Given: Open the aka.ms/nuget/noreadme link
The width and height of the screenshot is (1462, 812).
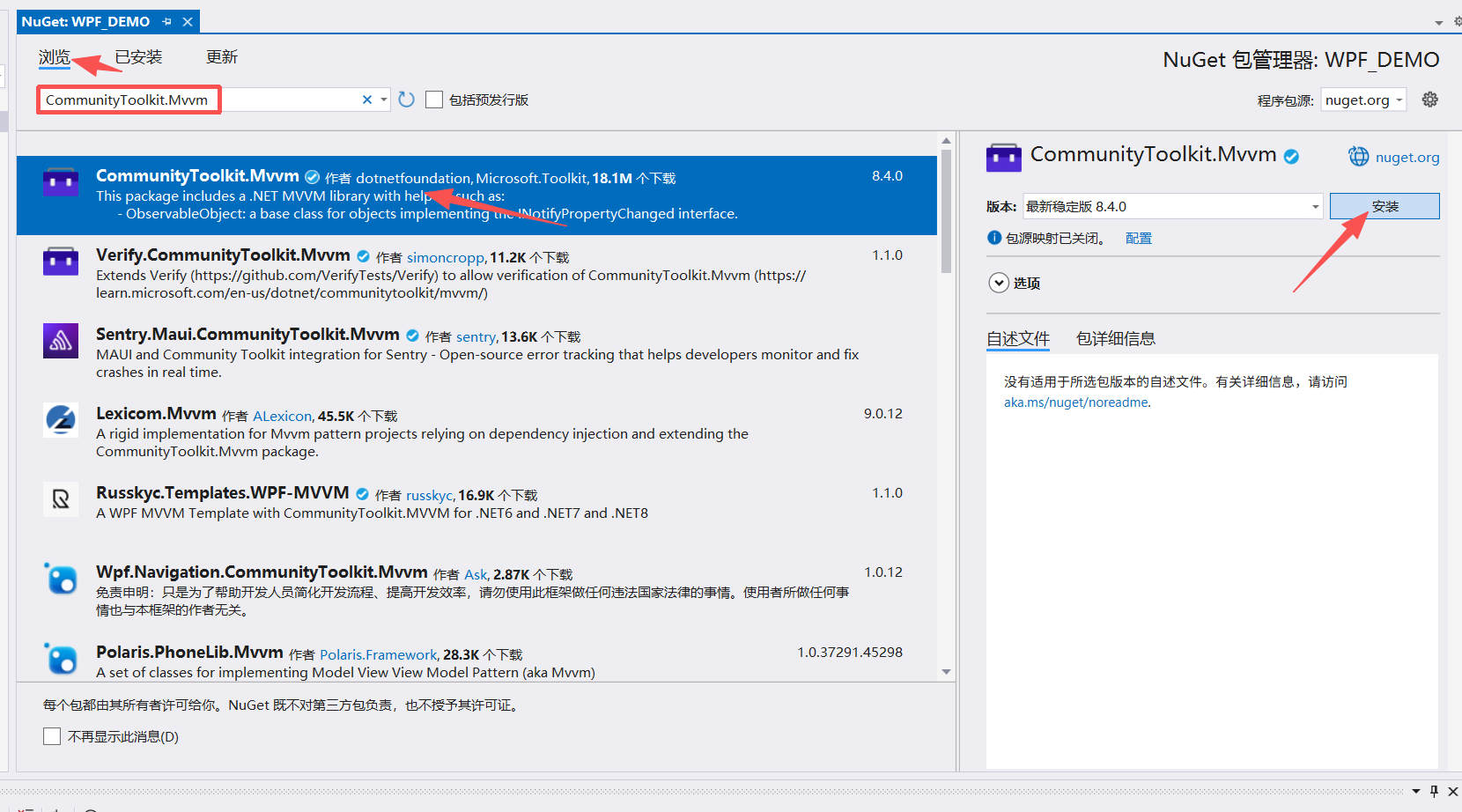Looking at the screenshot, I should [1076, 402].
